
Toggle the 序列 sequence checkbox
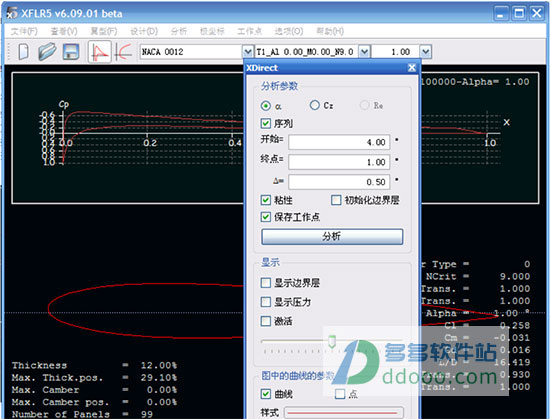(x=266, y=123)
